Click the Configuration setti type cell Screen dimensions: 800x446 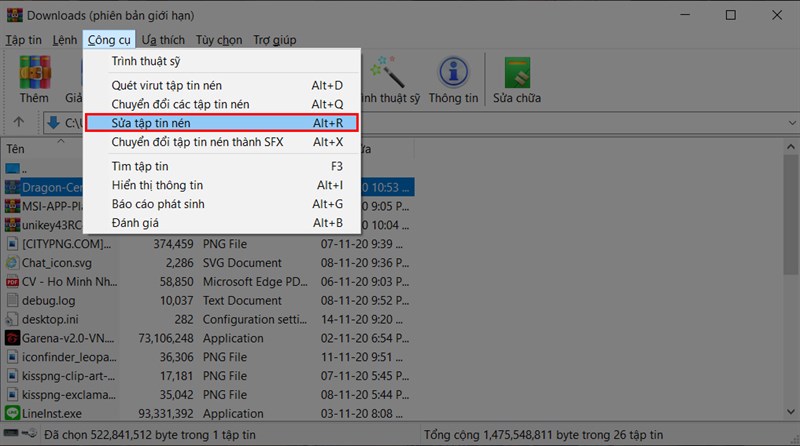tap(255, 319)
